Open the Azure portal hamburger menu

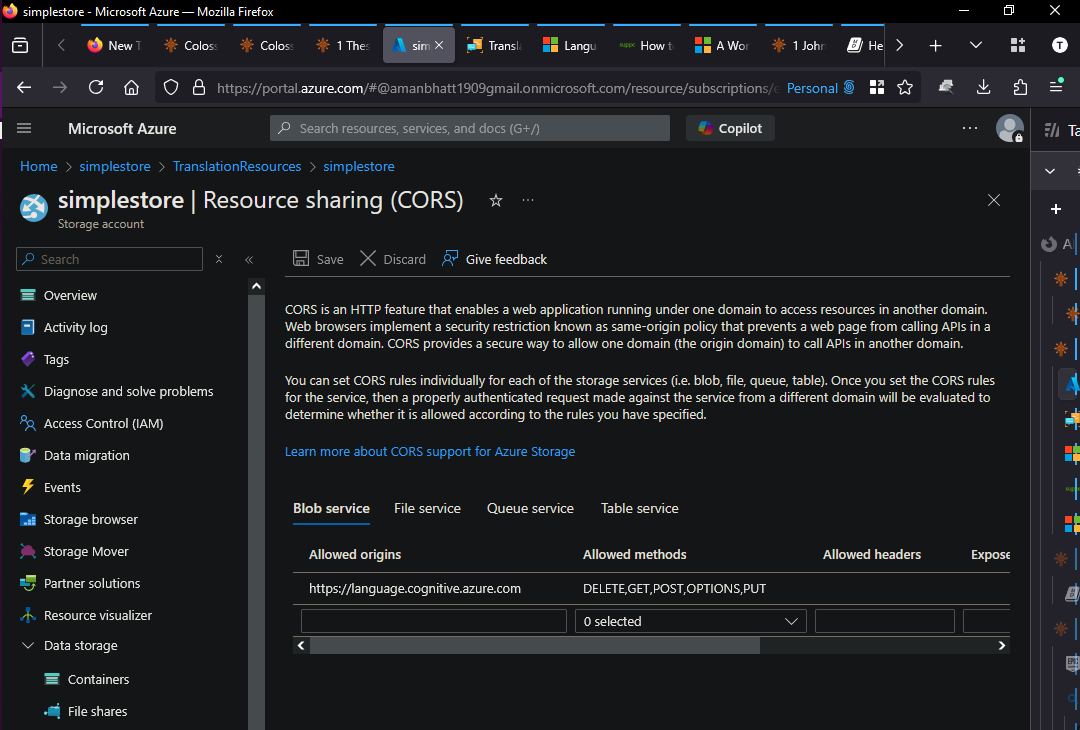click(25, 128)
